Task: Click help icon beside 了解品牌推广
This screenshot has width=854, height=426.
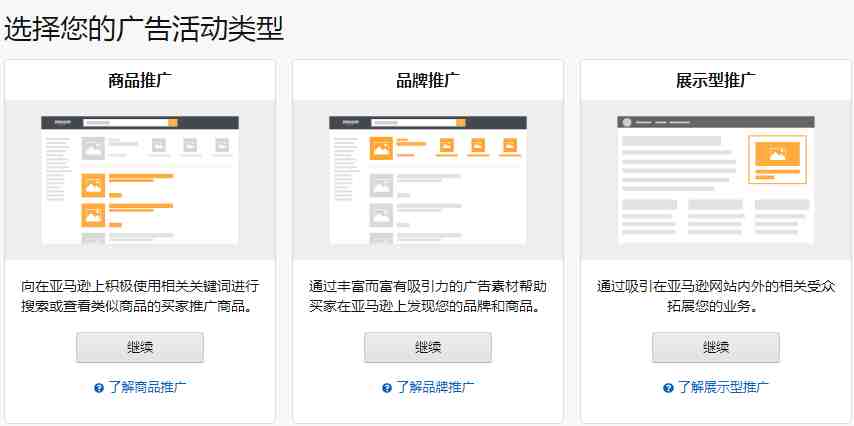Action: (387, 388)
